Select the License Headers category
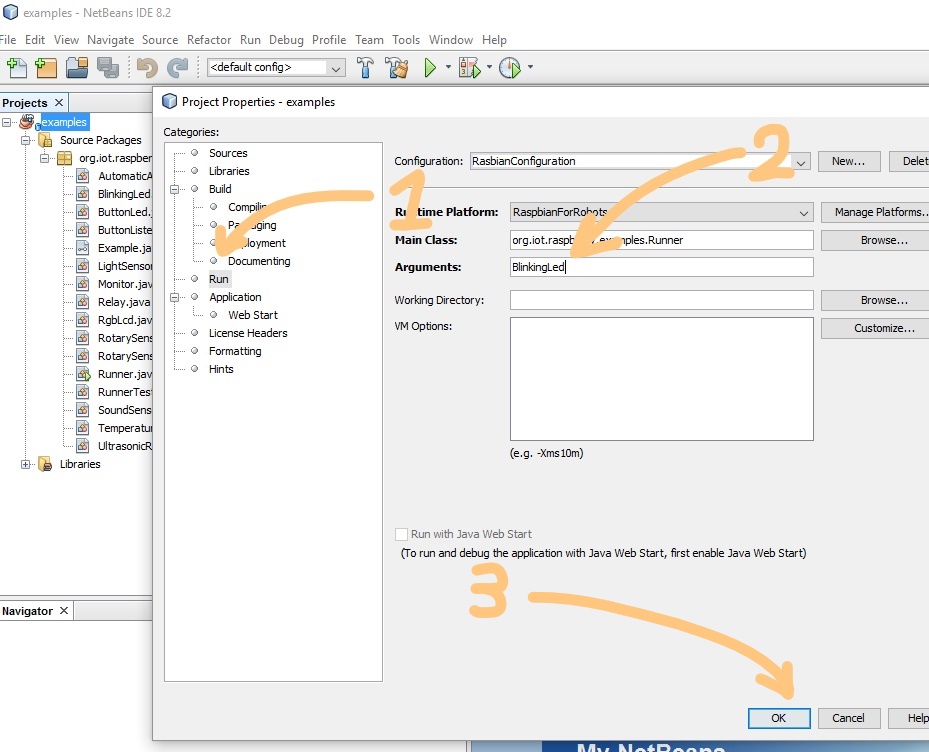 (x=248, y=333)
